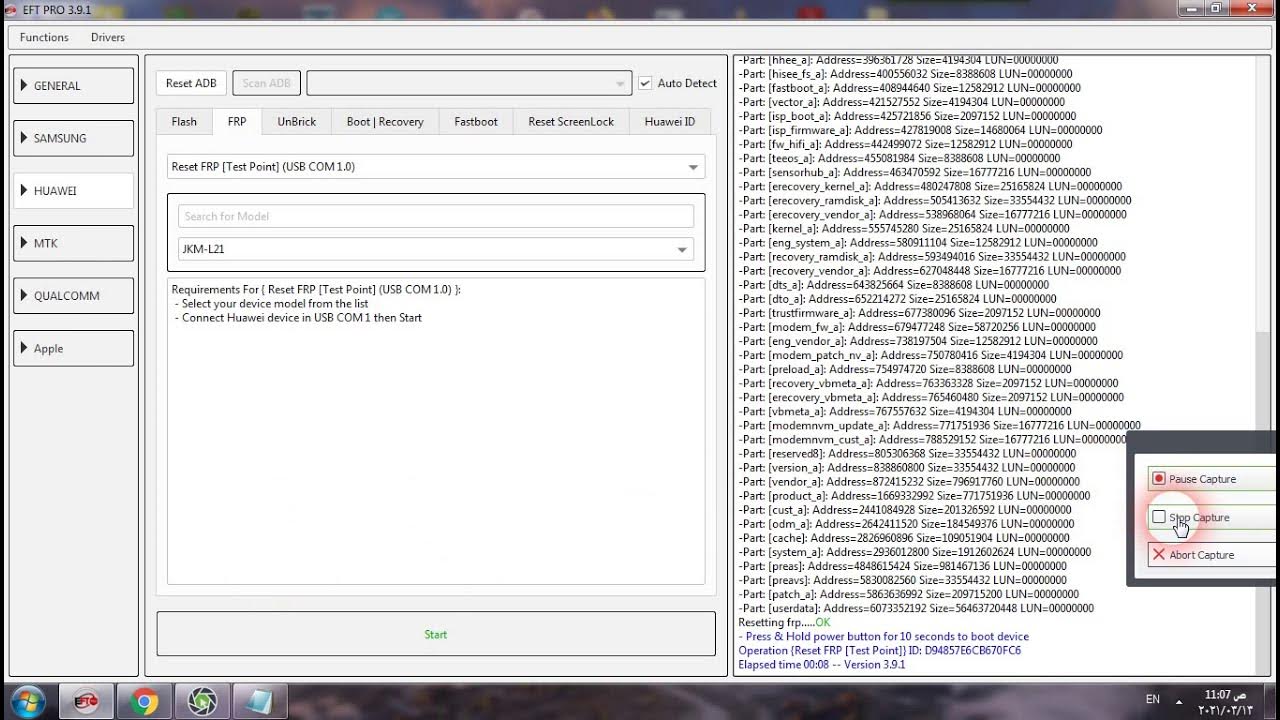Launch Google Chrome from the taskbar
The height and width of the screenshot is (720, 1280).
pyautogui.click(x=144, y=702)
